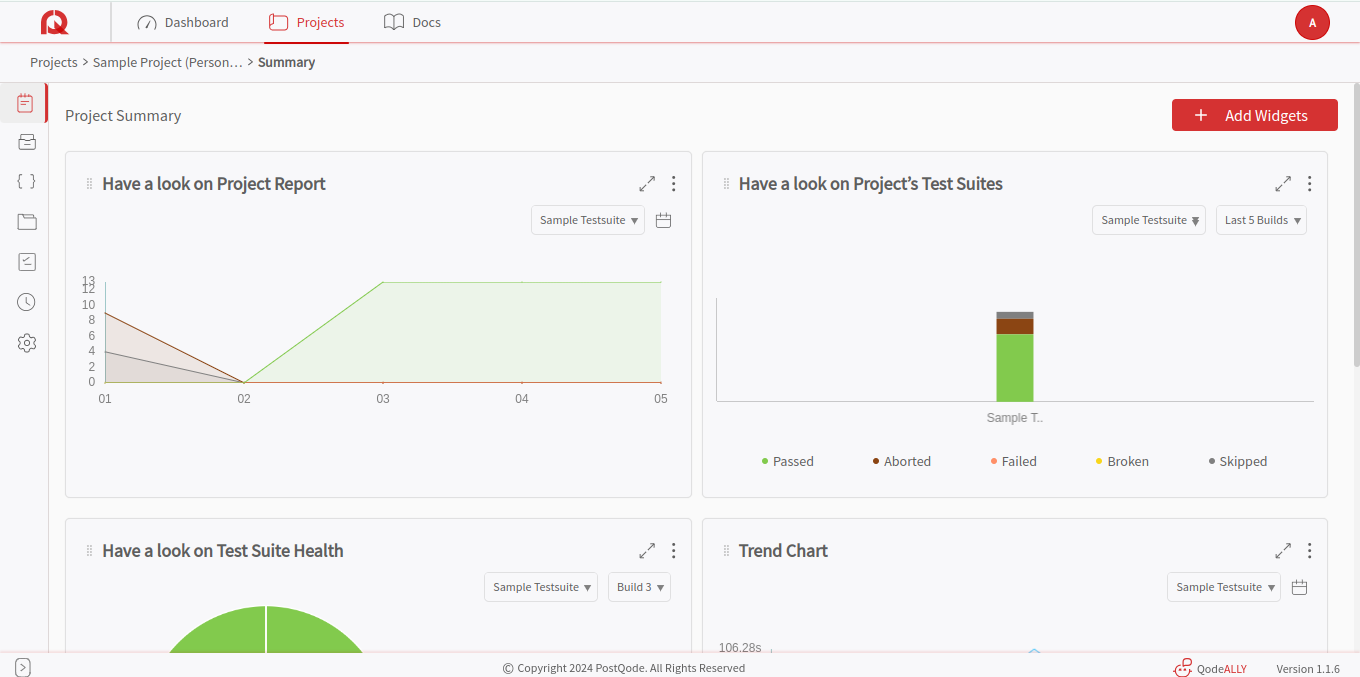Screen dimensions: 1360x677
Task: Toggle the Passed legend item
Action: 788,461
